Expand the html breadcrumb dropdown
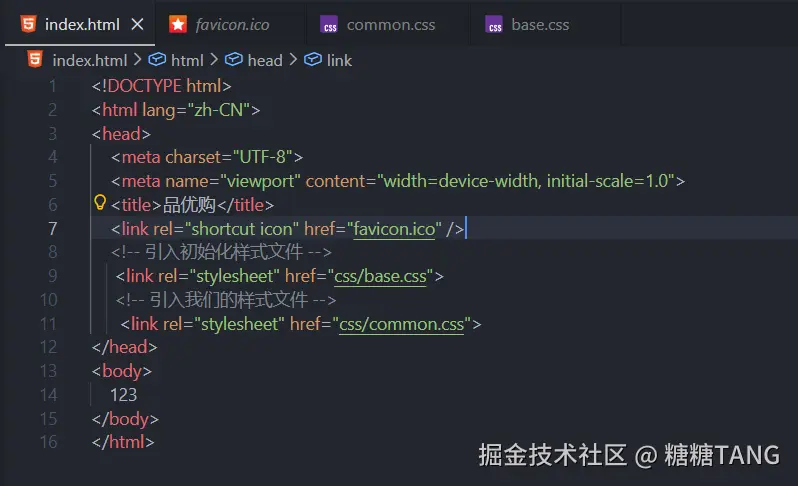This screenshot has height=486, width=798. pos(187,60)
